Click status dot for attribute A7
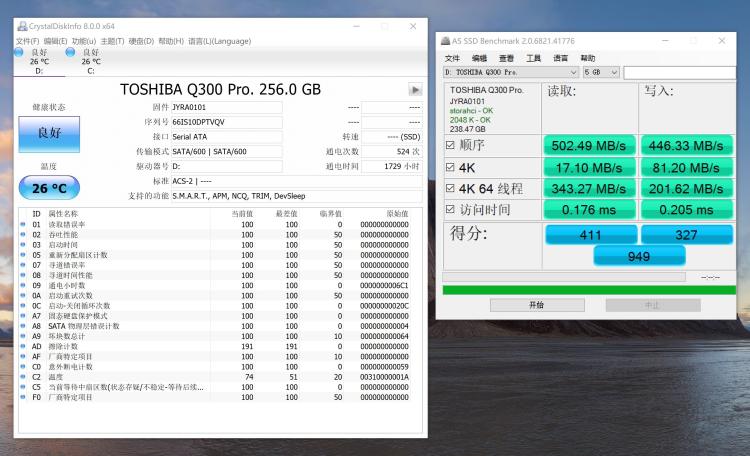 (x=23, y=316)
